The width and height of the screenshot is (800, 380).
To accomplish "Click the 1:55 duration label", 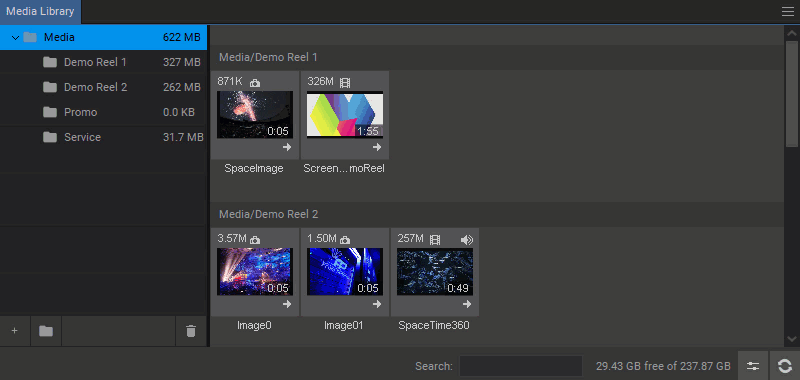I will pyautogui.click(x=368, y=132).
